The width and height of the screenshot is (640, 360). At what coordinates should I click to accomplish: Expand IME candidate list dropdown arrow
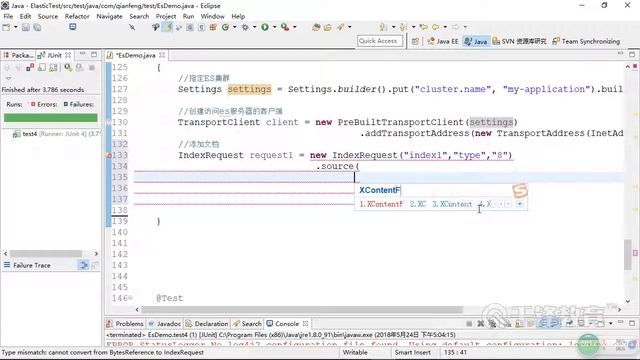click(x=520, y=204)
